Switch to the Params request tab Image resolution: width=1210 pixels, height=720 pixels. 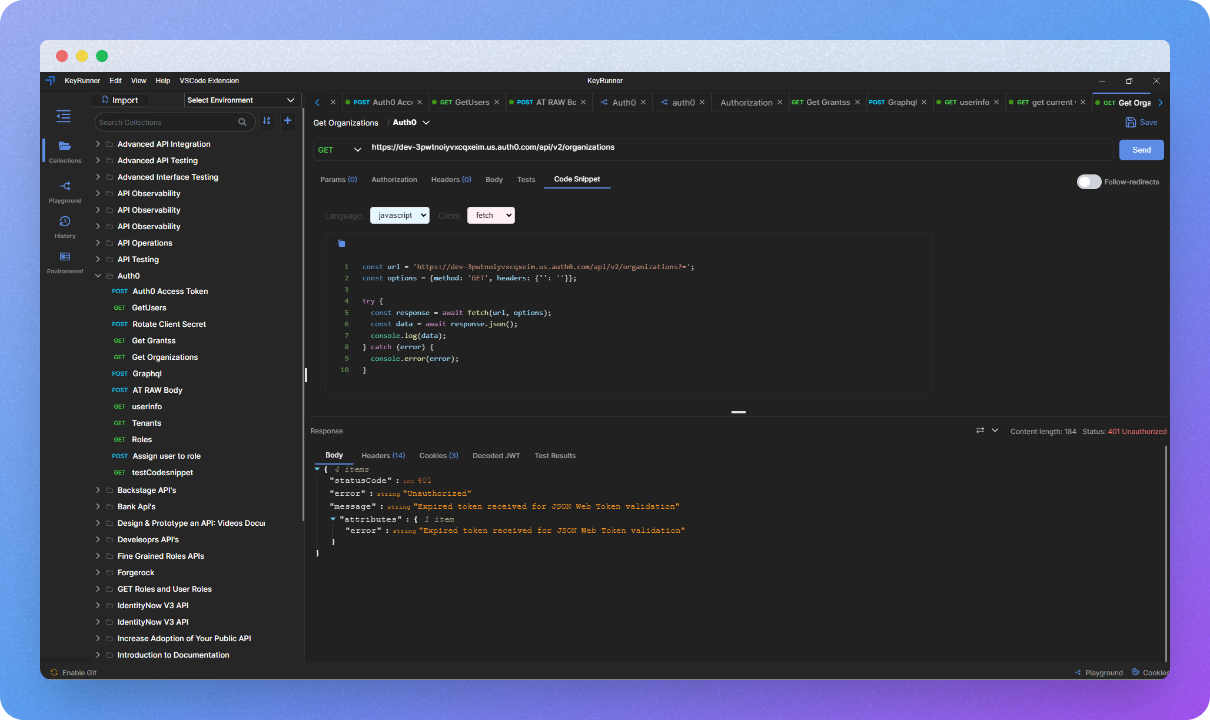(338, 179)
